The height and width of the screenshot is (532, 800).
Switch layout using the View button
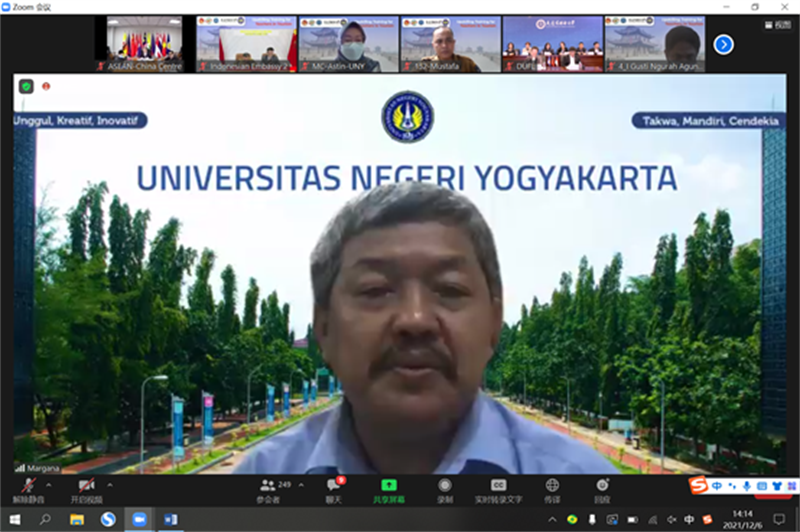click(x=775, y=27)
